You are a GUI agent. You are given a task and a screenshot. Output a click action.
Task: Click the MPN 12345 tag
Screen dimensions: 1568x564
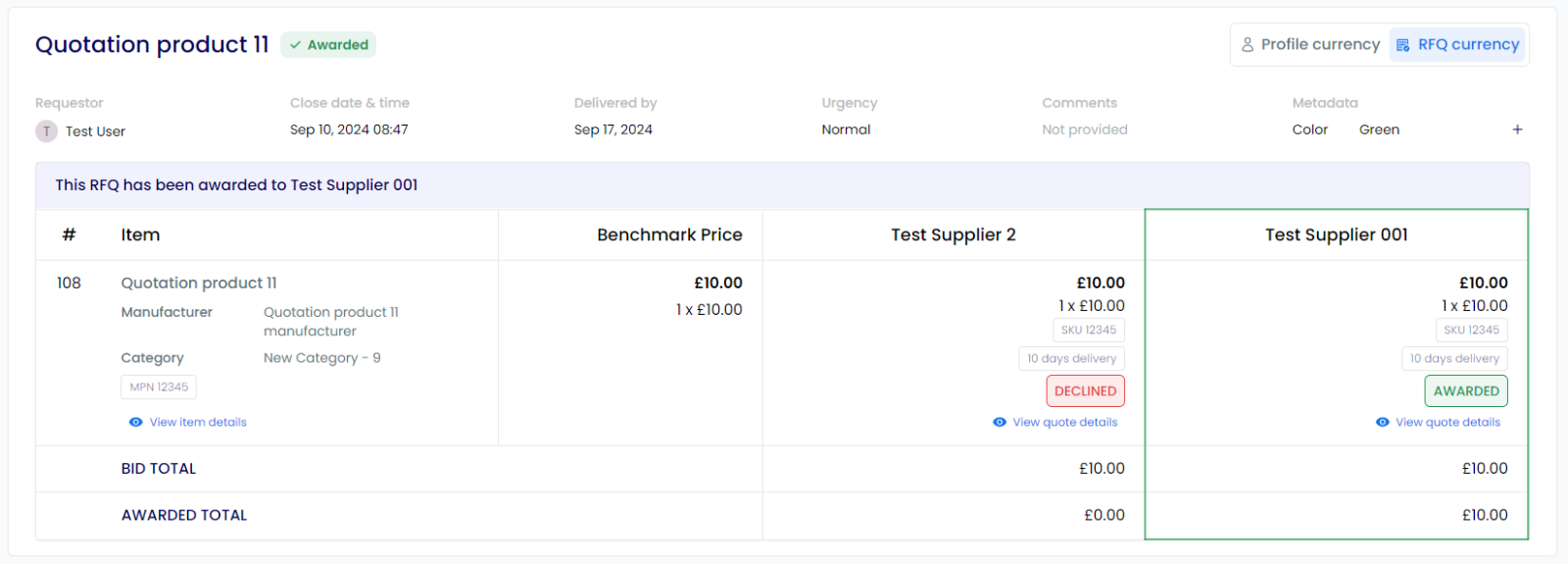point(159,387)
